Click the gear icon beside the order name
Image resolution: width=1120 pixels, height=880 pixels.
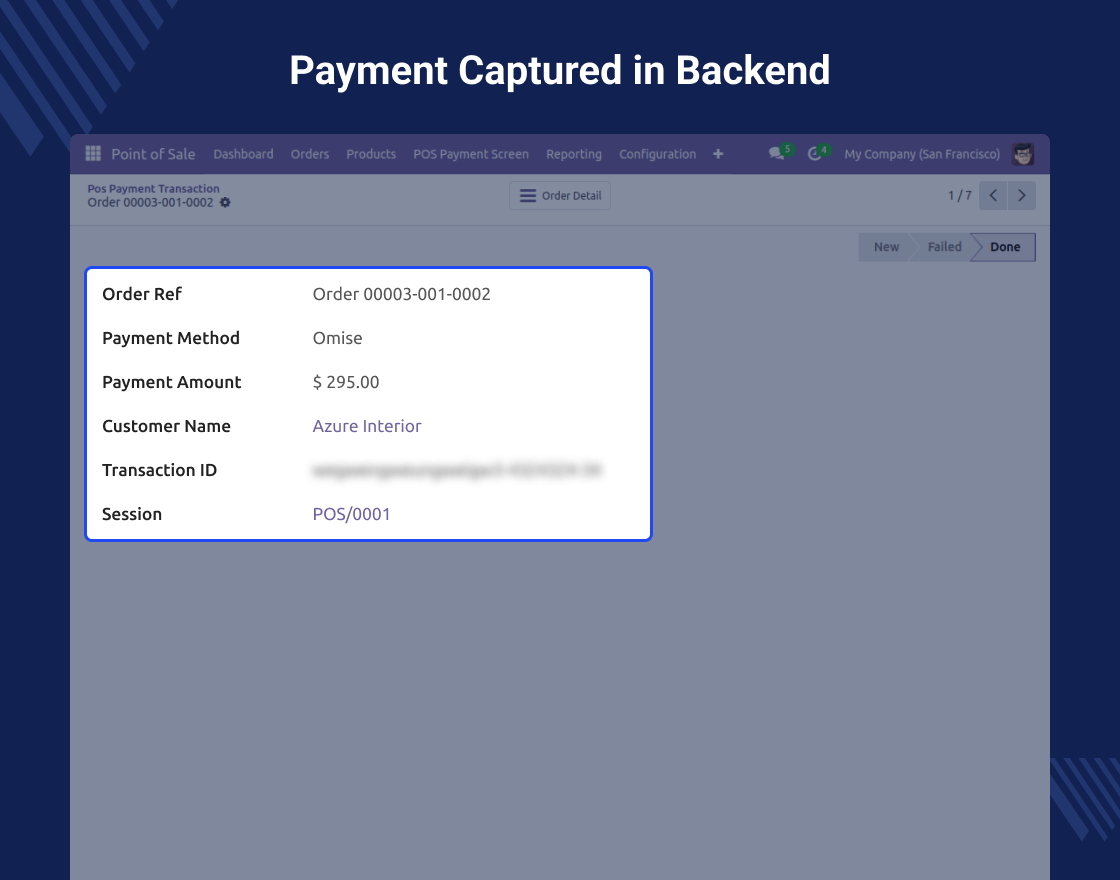coord(225,202)
